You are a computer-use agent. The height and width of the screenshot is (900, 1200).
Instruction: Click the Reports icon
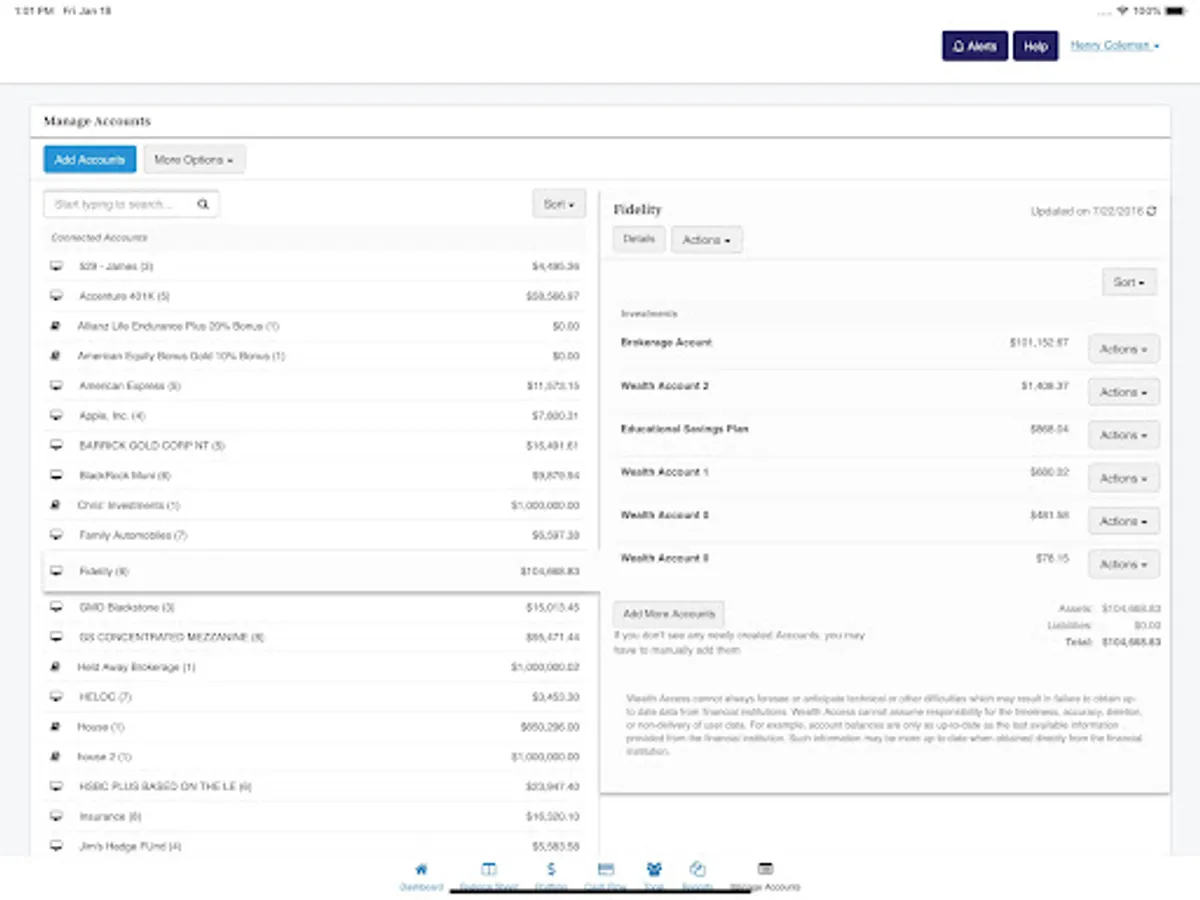[x=697, y=869]
